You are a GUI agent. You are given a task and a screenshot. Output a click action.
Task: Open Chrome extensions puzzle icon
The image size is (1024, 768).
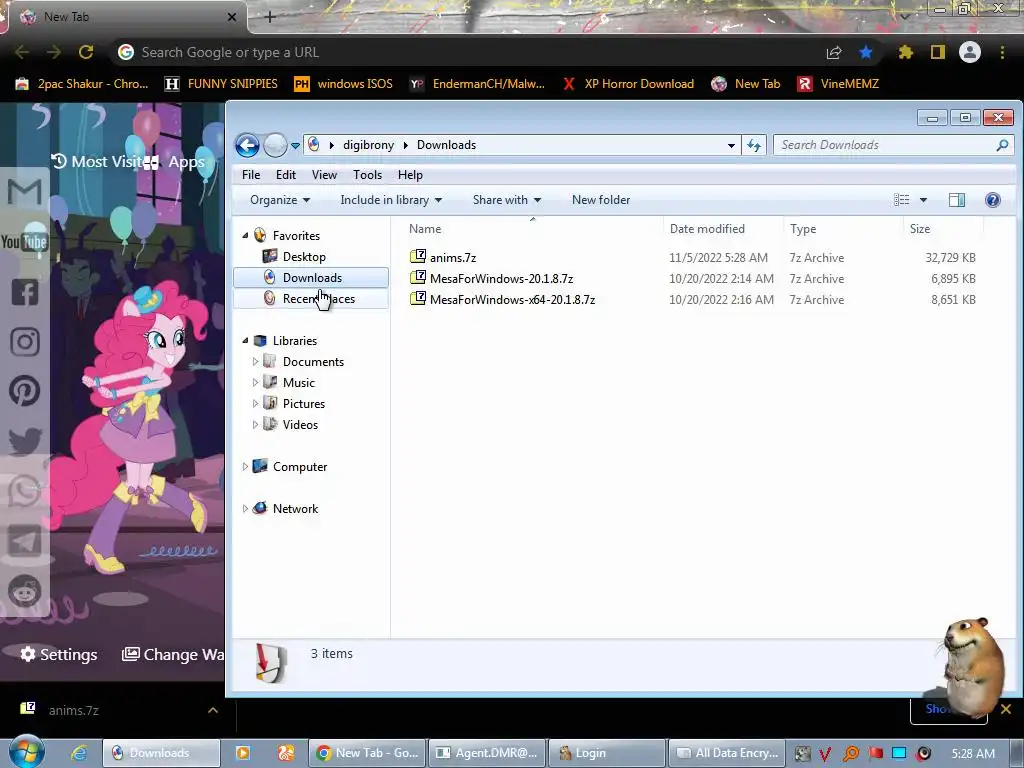pos(905,52)
